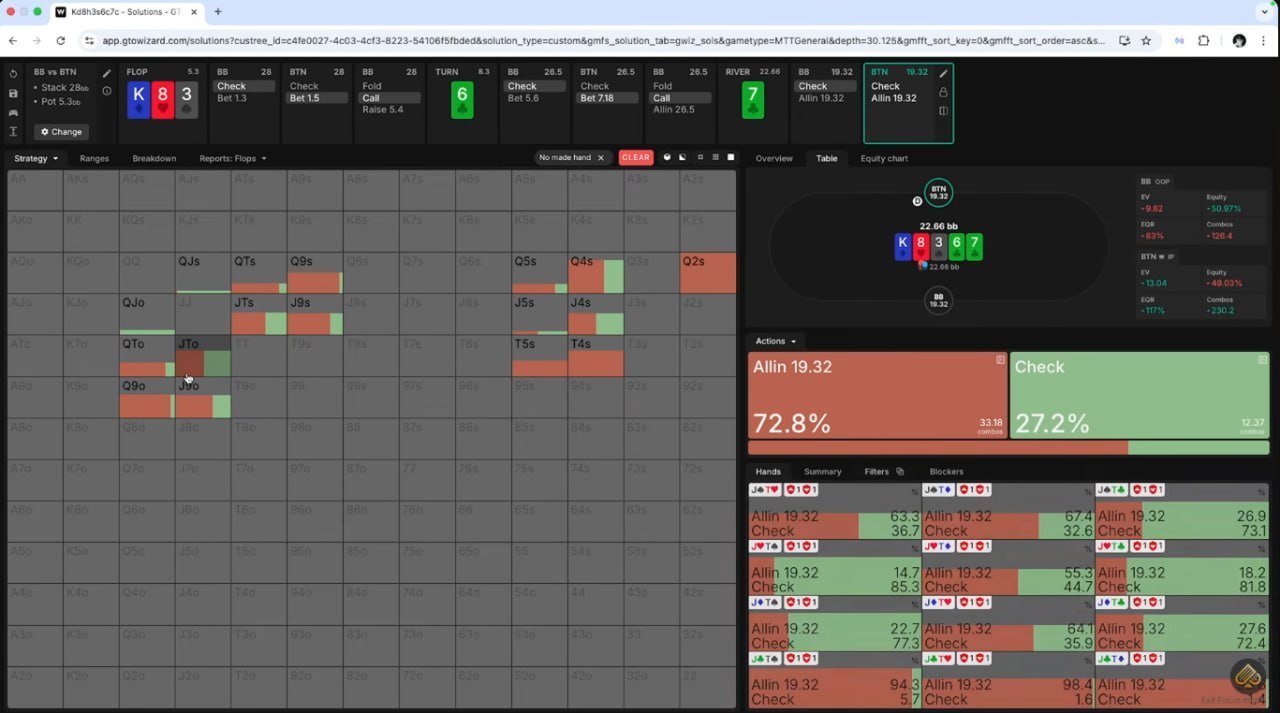Select 'Bet 7.18' in the BTN turn node
The image size is (1280, 713).
(x=608, y=98)
